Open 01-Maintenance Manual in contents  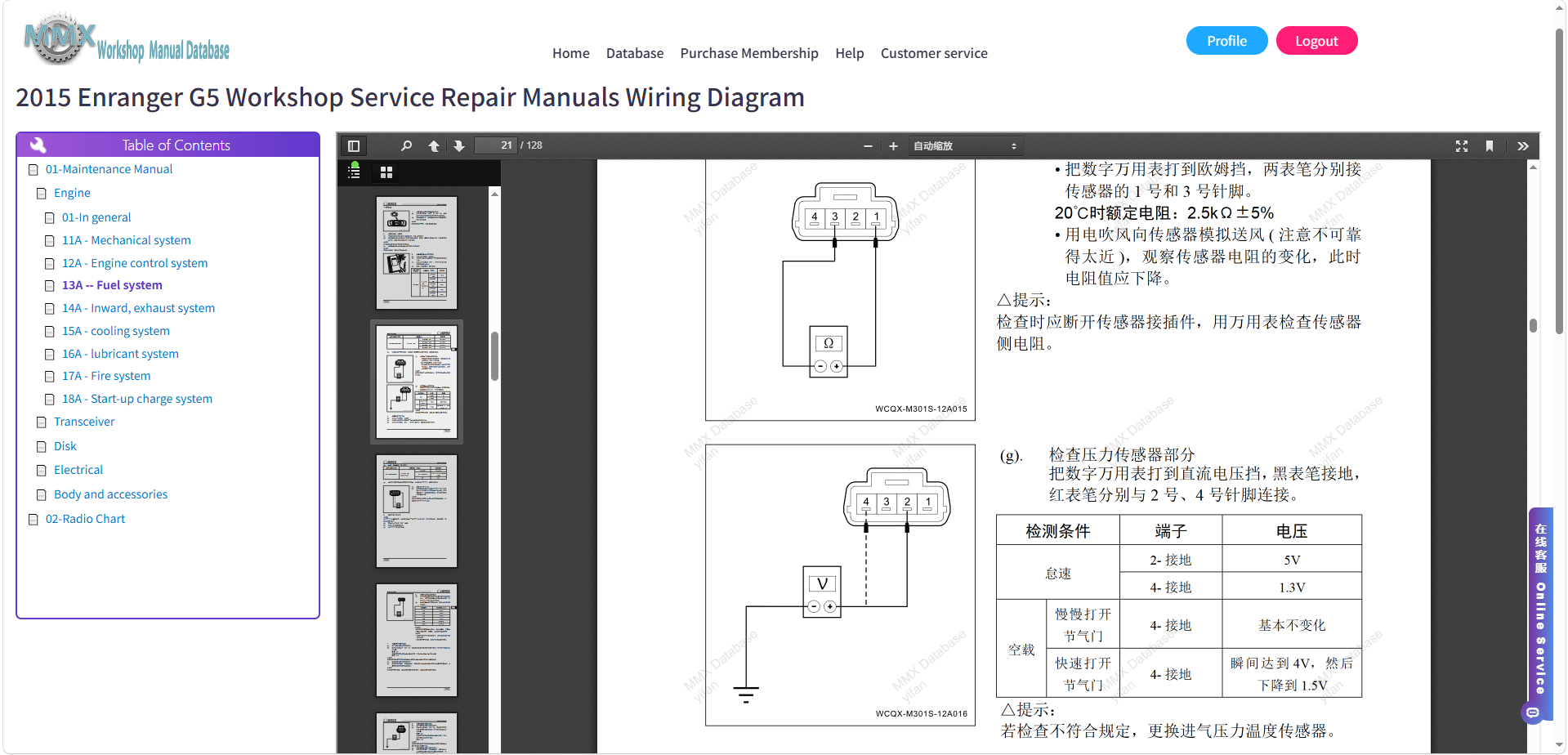[x=109, y=169]
